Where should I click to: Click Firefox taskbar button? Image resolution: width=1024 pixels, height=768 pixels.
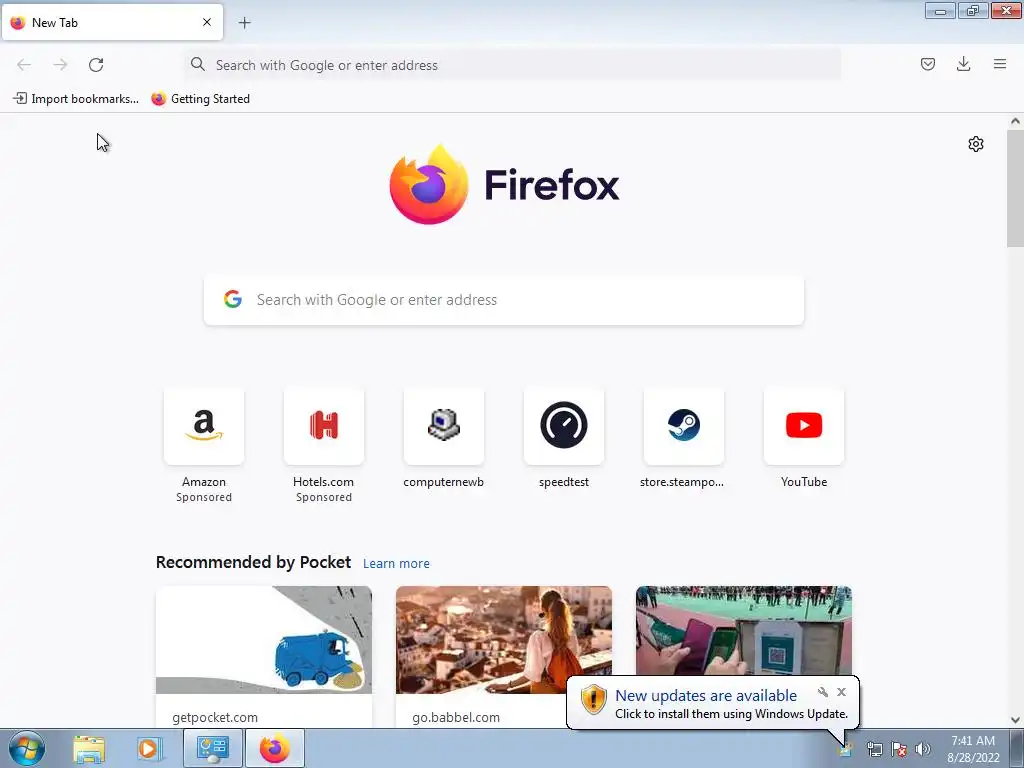275,748
